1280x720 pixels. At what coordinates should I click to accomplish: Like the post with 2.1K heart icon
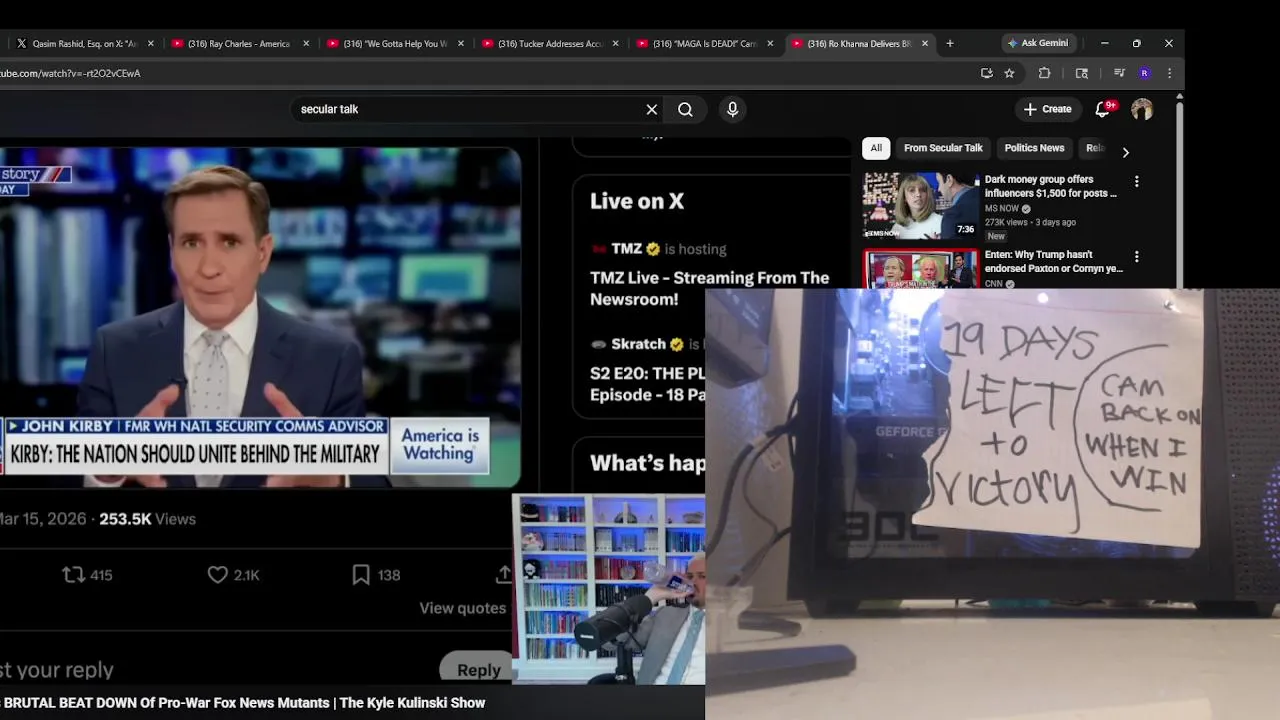[x=218, y=574]
